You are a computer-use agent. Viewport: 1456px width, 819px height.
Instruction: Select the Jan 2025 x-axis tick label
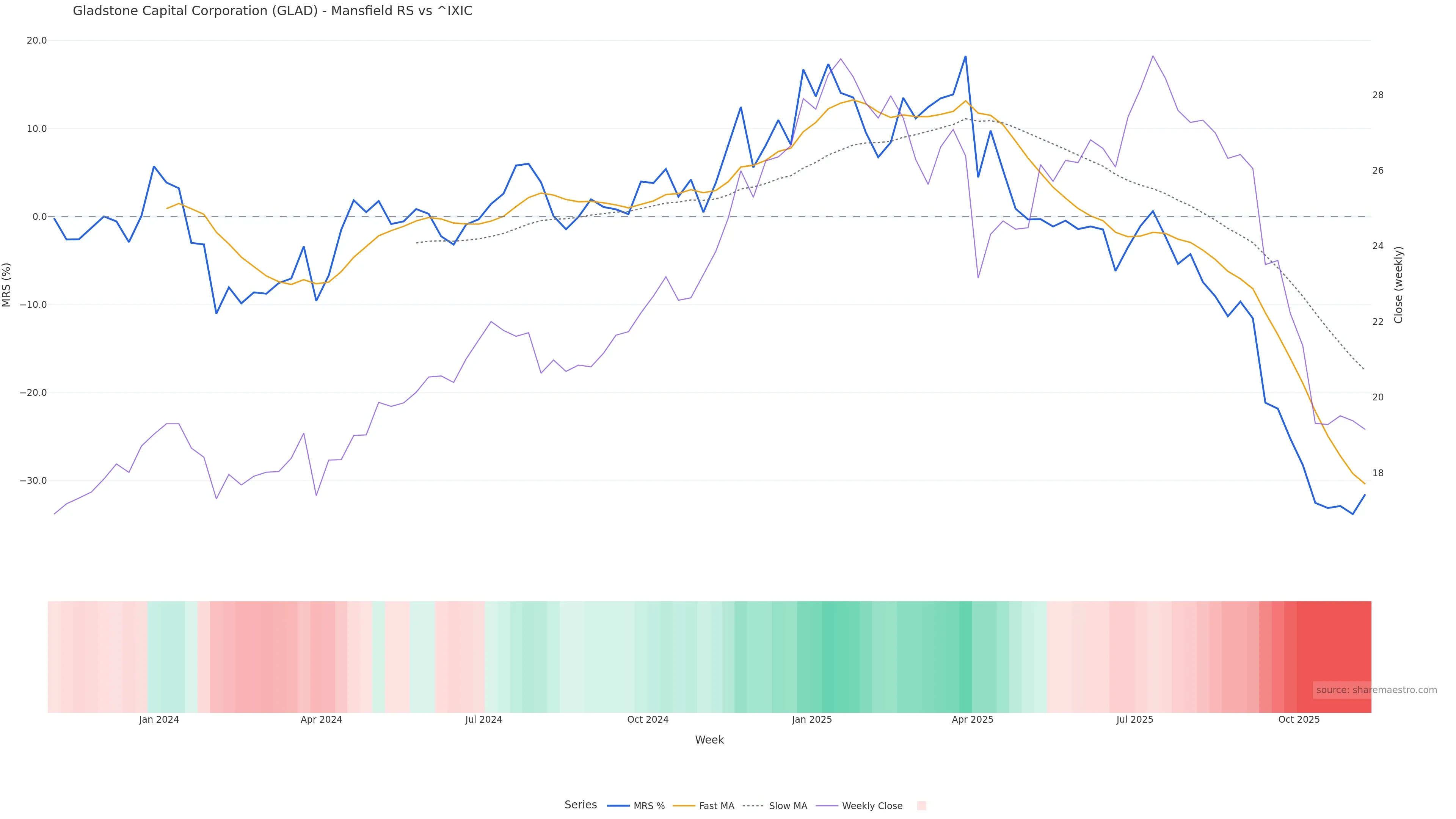(x=812, y=720)
